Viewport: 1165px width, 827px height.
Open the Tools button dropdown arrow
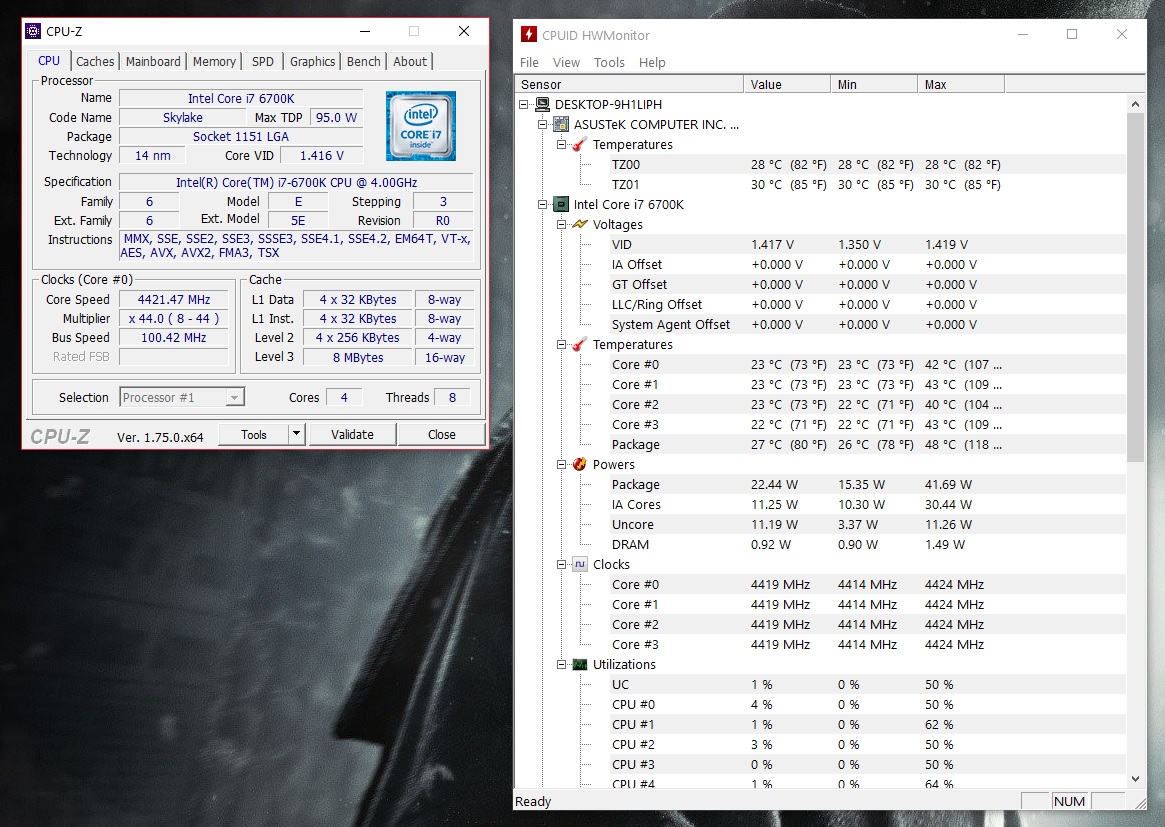pos(296,434)
